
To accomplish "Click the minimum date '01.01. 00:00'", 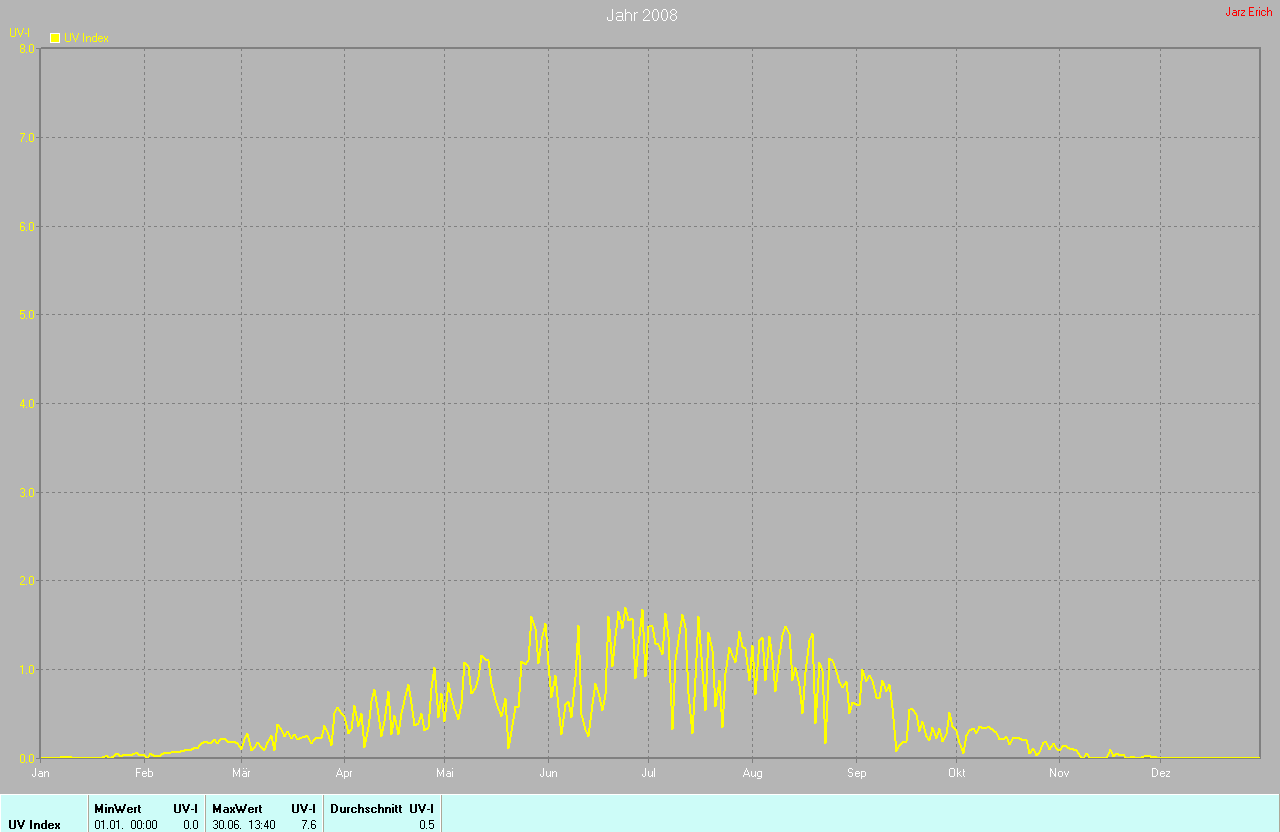I will [x=125, y=825].
